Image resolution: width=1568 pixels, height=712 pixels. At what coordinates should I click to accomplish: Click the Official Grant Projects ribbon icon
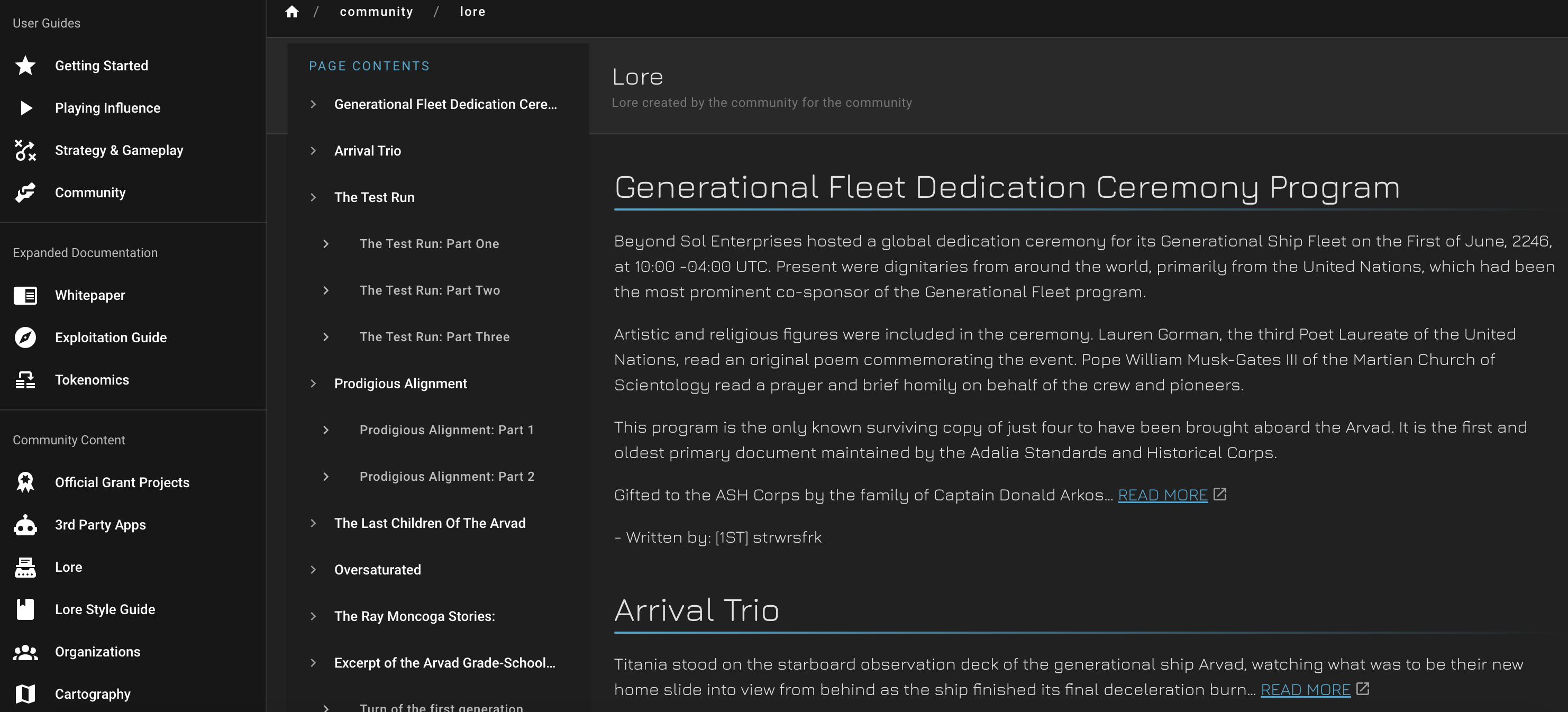[x=25, y=482]
